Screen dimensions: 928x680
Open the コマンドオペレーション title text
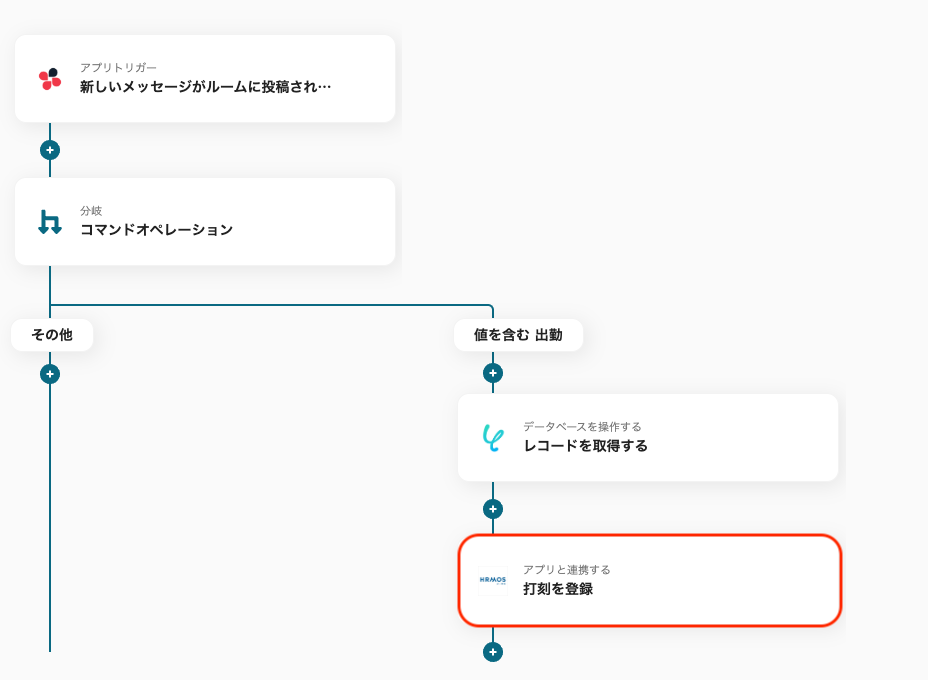[x=156, y=230]
